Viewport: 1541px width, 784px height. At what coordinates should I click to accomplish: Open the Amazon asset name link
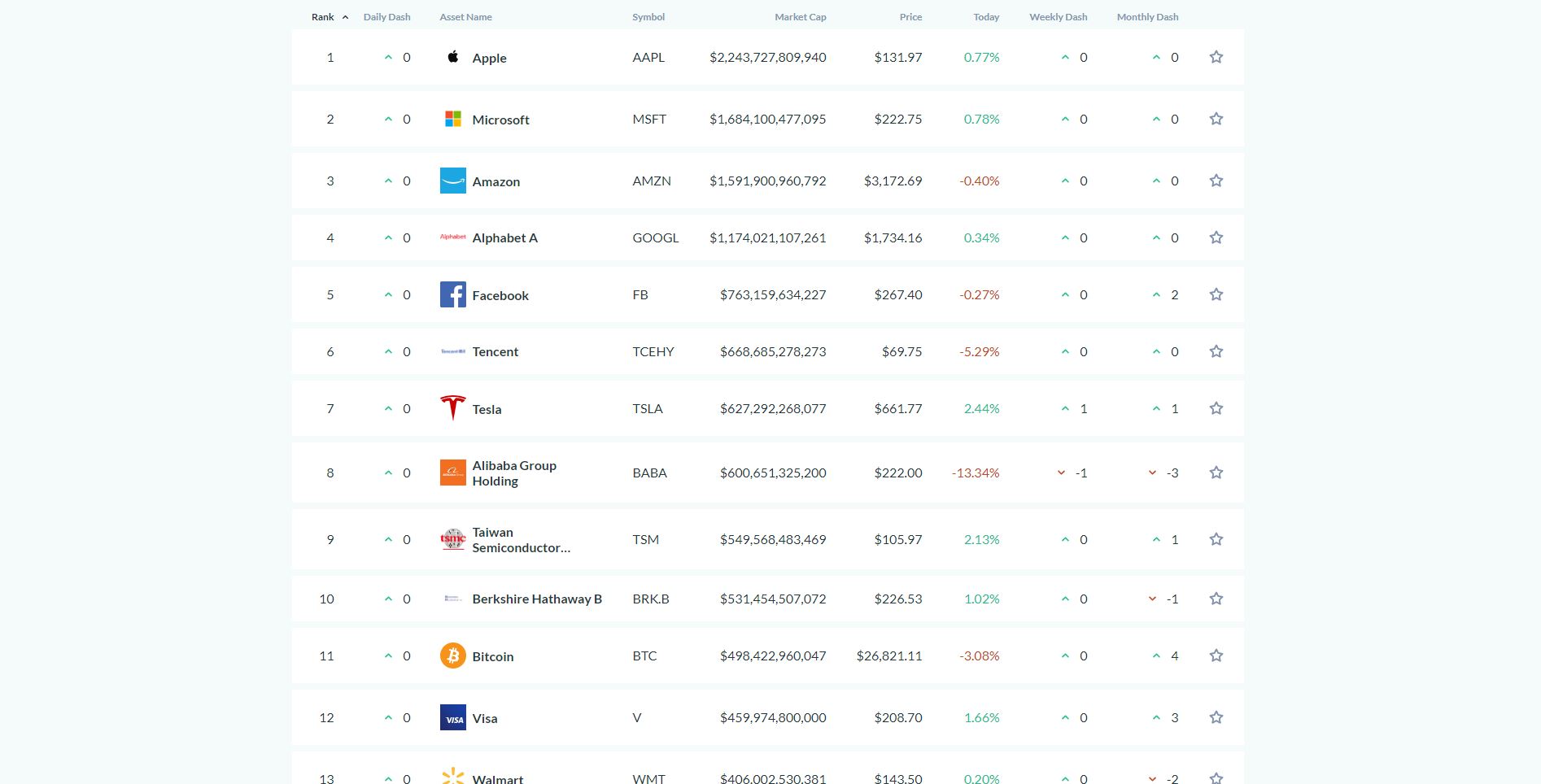coord(495,181)
